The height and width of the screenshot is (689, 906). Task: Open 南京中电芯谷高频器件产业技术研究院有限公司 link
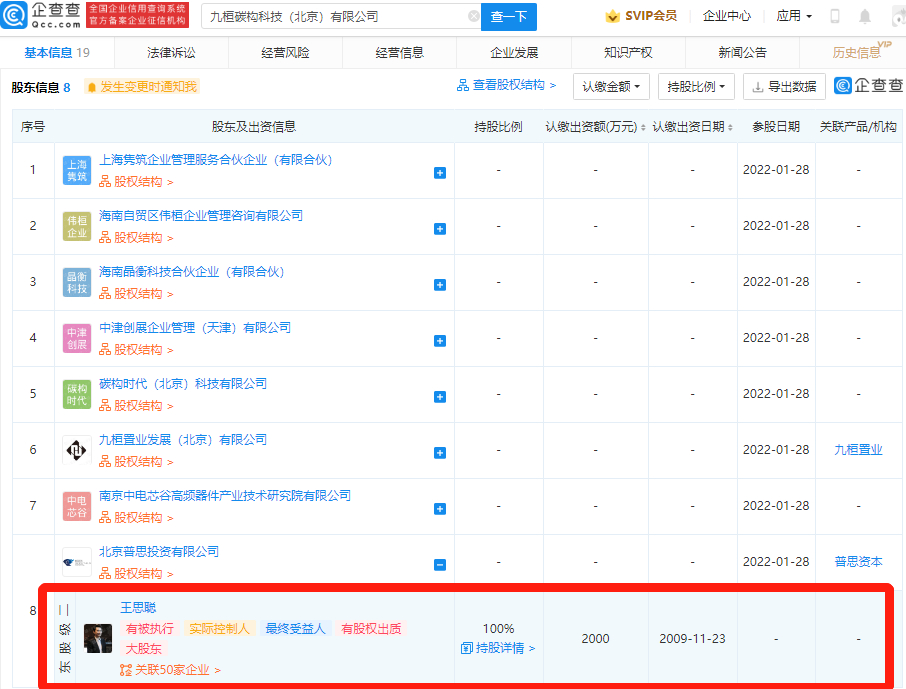point(225,496)
